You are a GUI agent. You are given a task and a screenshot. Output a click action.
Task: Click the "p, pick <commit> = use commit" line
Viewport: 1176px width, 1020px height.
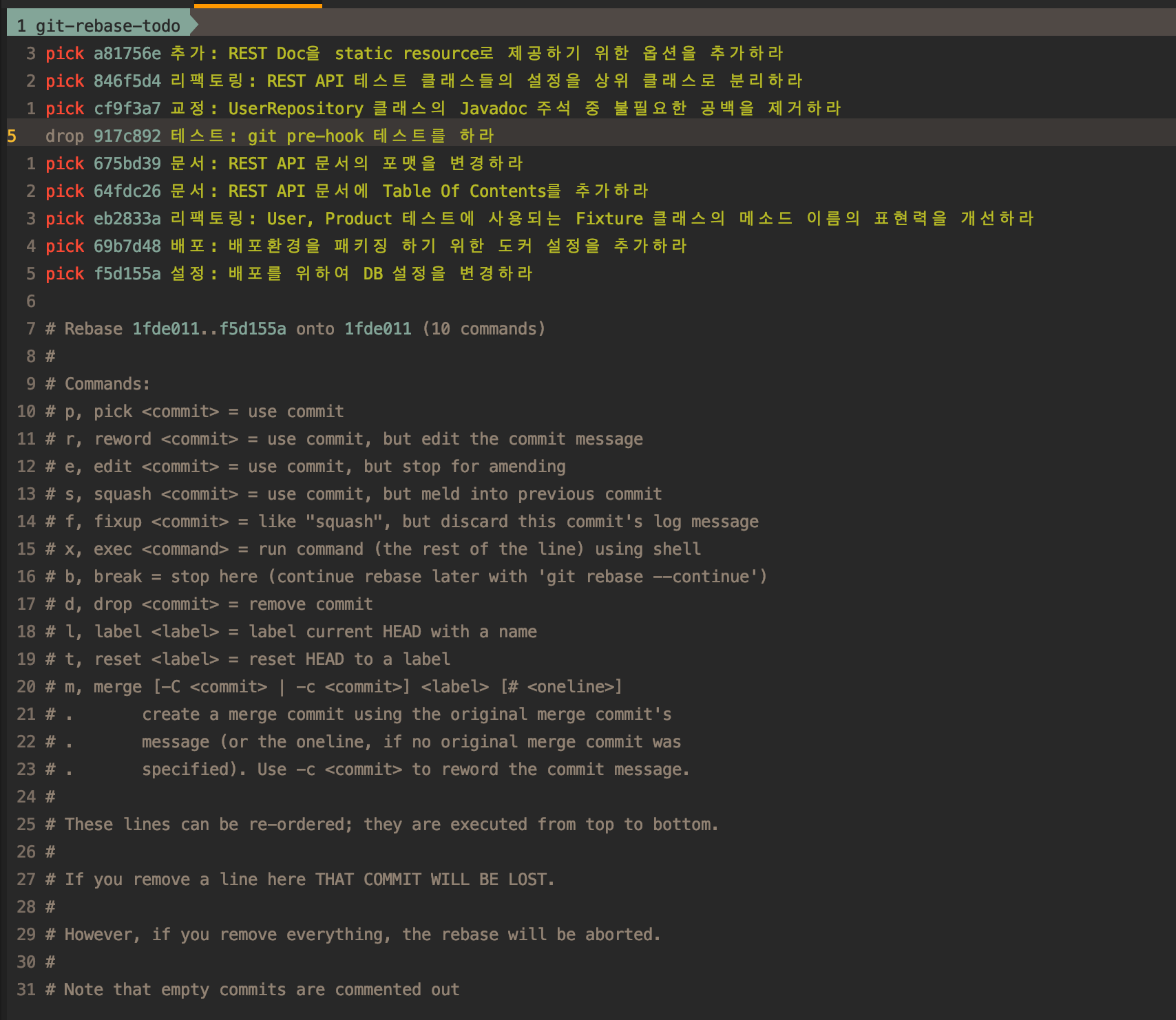195,411
